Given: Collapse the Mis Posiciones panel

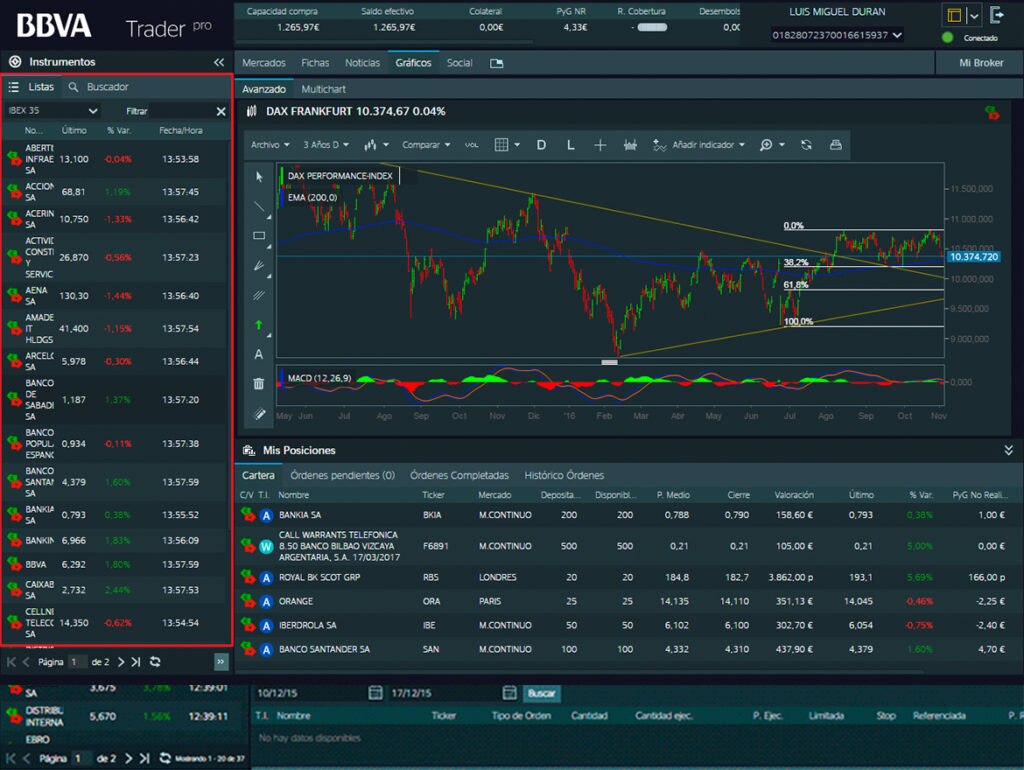Looking at the screenshot, I should 1008,450.
